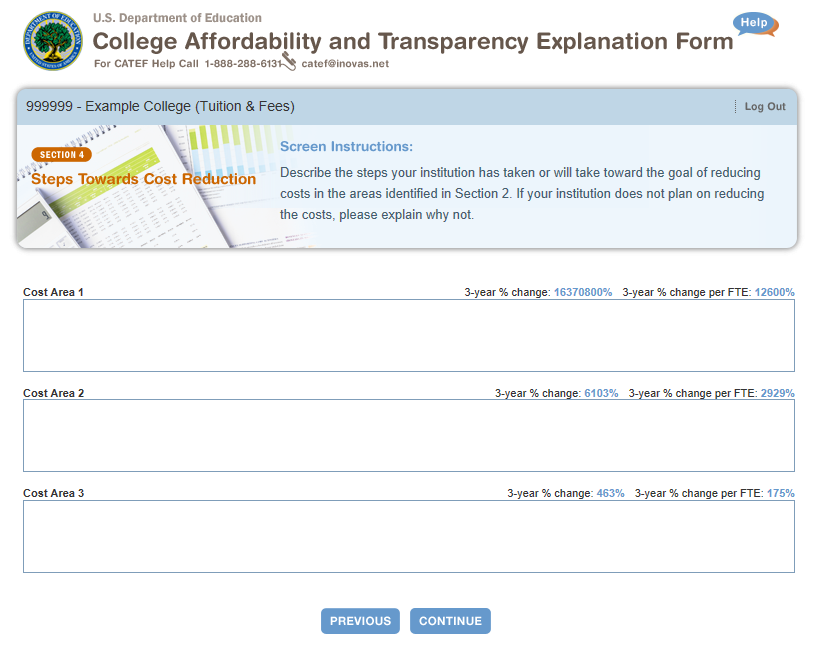Focus the Cost Area 1 text box
815x646 pixels.
pos(408,336)
